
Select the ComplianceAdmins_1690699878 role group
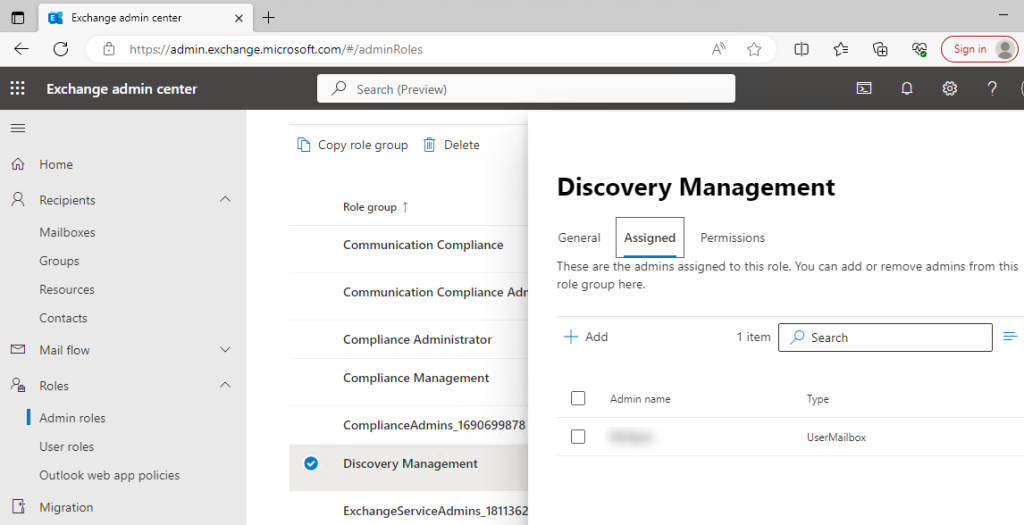[x=434, y=425]
